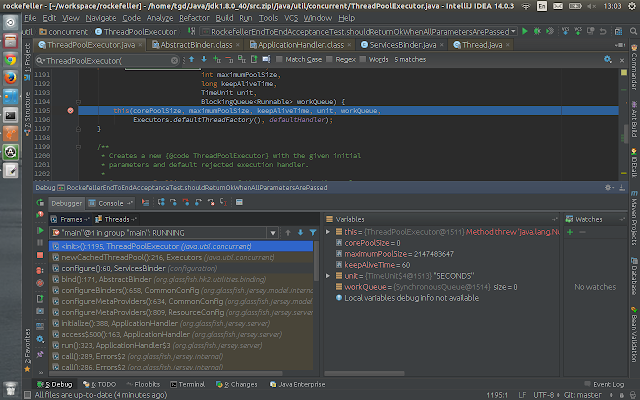Open Changes tool window button

(237, 384)
